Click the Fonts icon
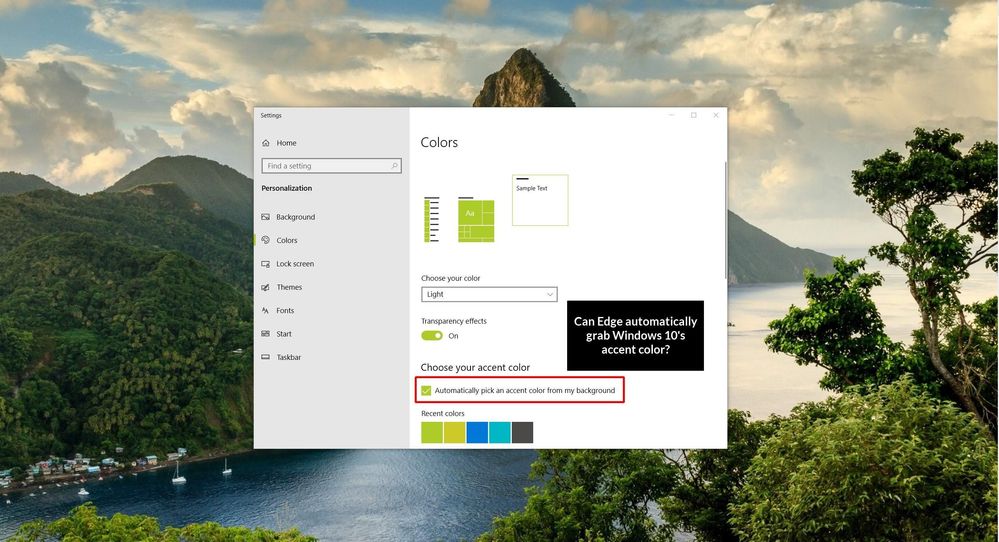The height and width of the screenshot is (542, 999). [x=266, y=311]
